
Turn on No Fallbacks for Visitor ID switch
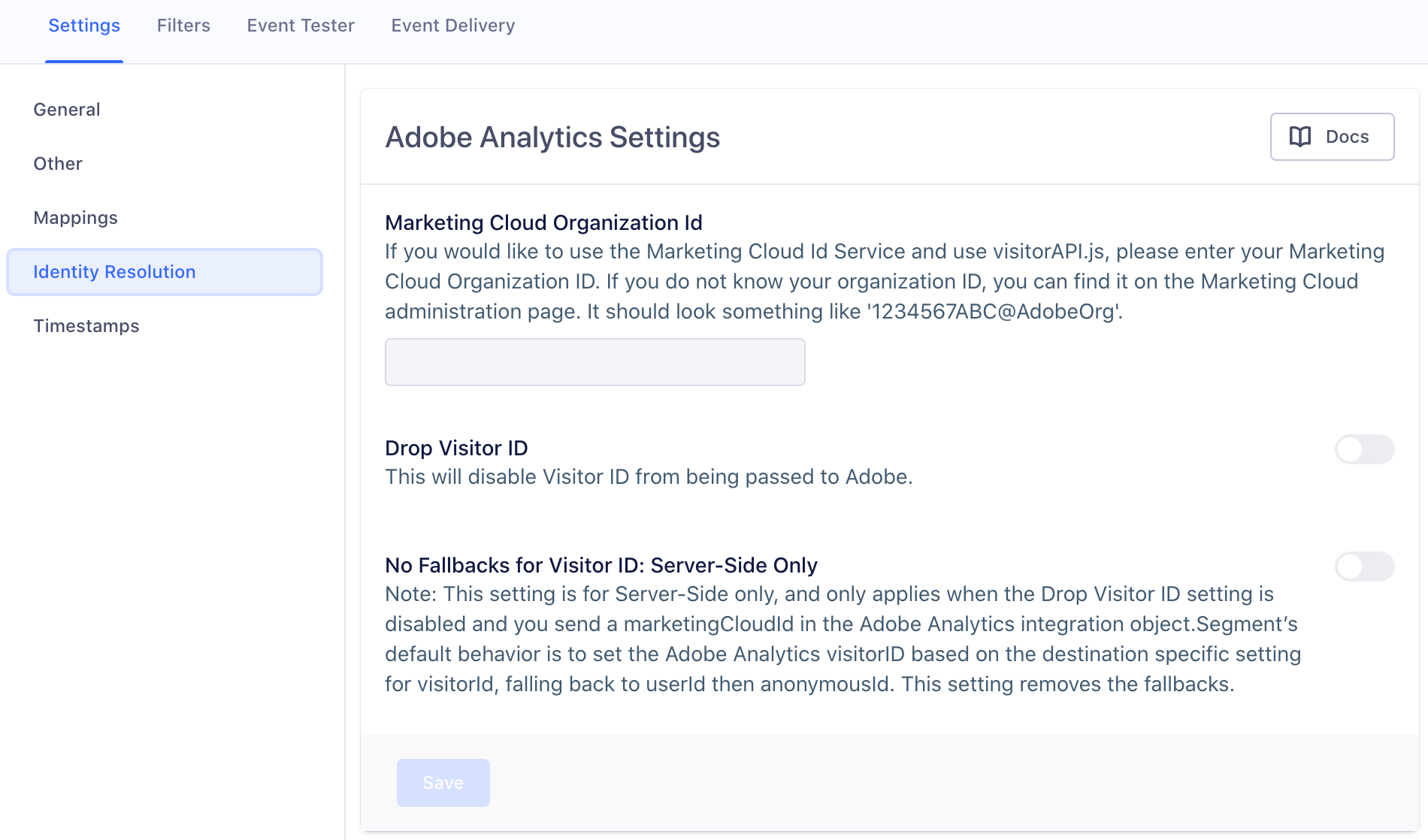click(1364, 567)
